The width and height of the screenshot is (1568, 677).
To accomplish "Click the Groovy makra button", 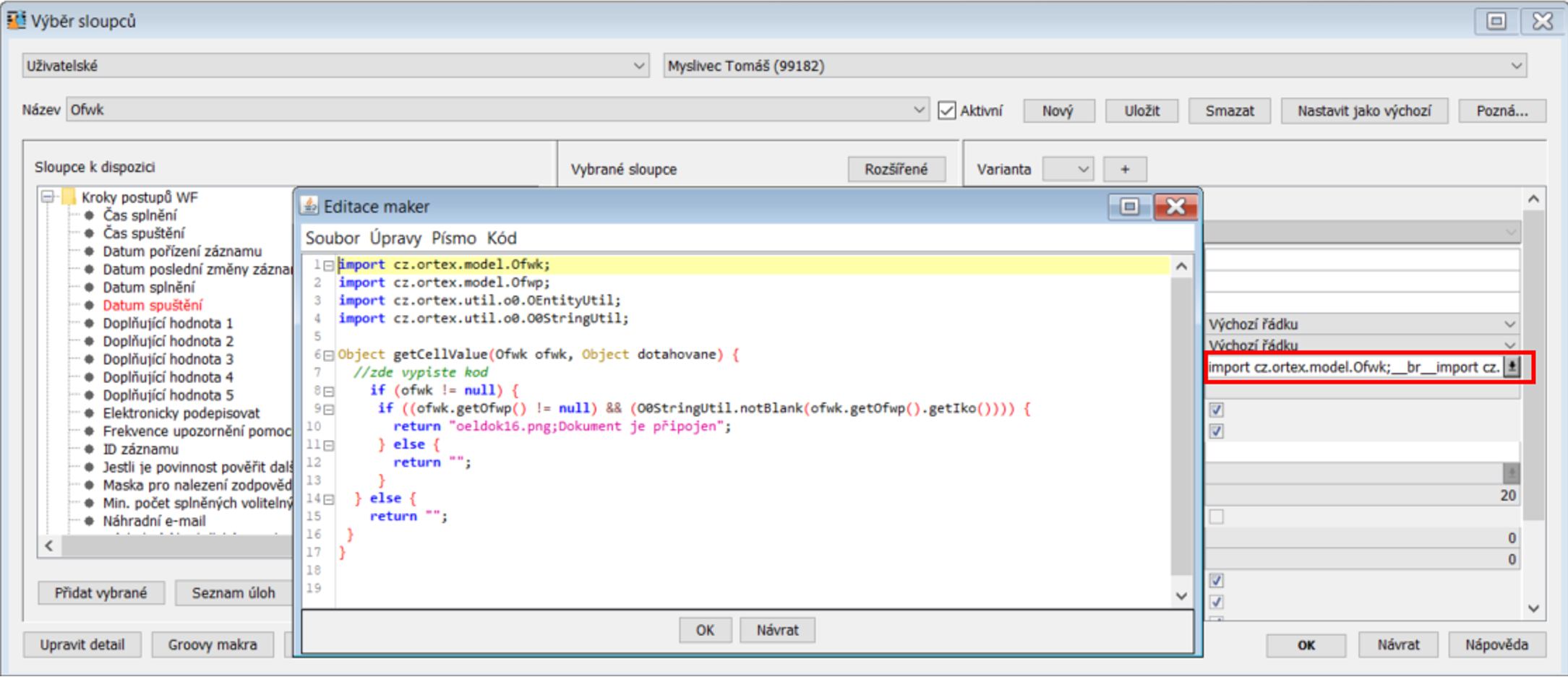I will point(213,644).
